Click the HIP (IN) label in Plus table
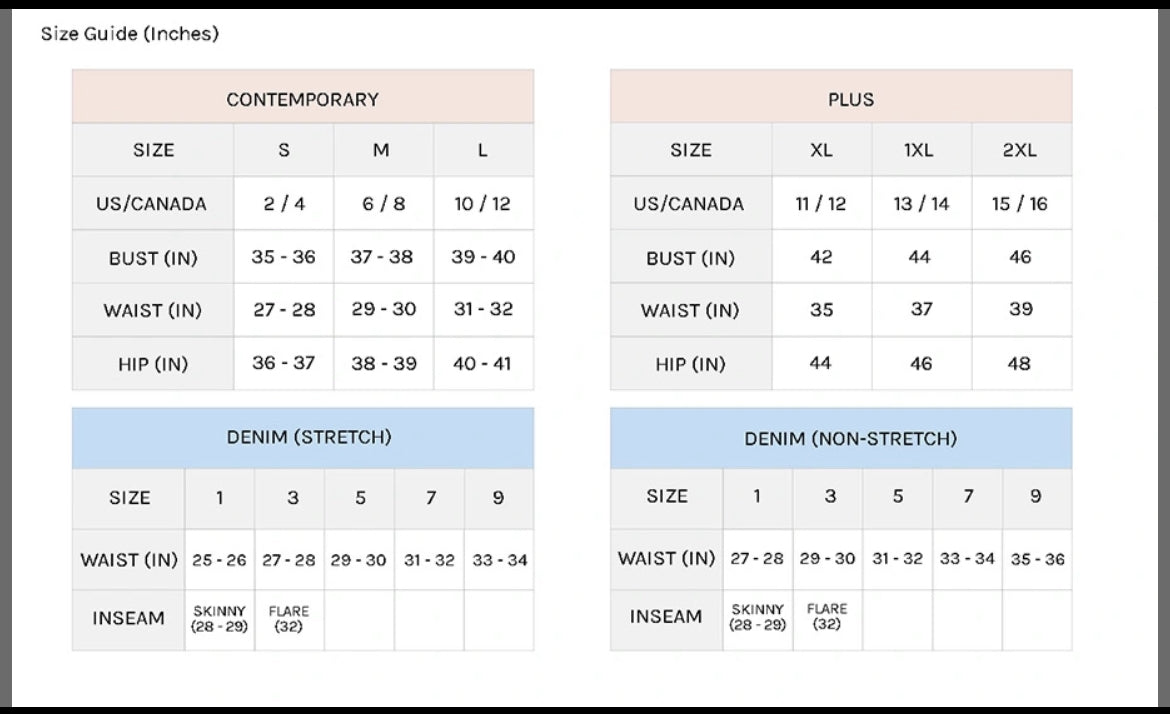Viewport: 1170px width, 714px height. tap(690, 364)
